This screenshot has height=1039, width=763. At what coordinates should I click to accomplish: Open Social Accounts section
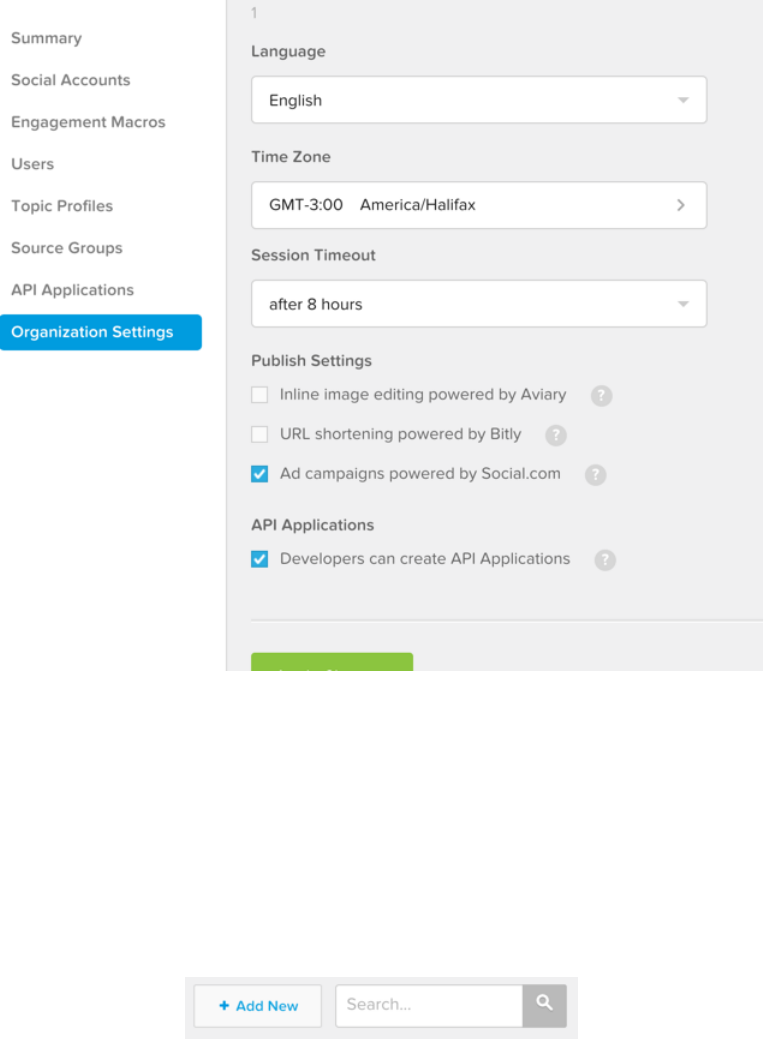tap(70, 80)
